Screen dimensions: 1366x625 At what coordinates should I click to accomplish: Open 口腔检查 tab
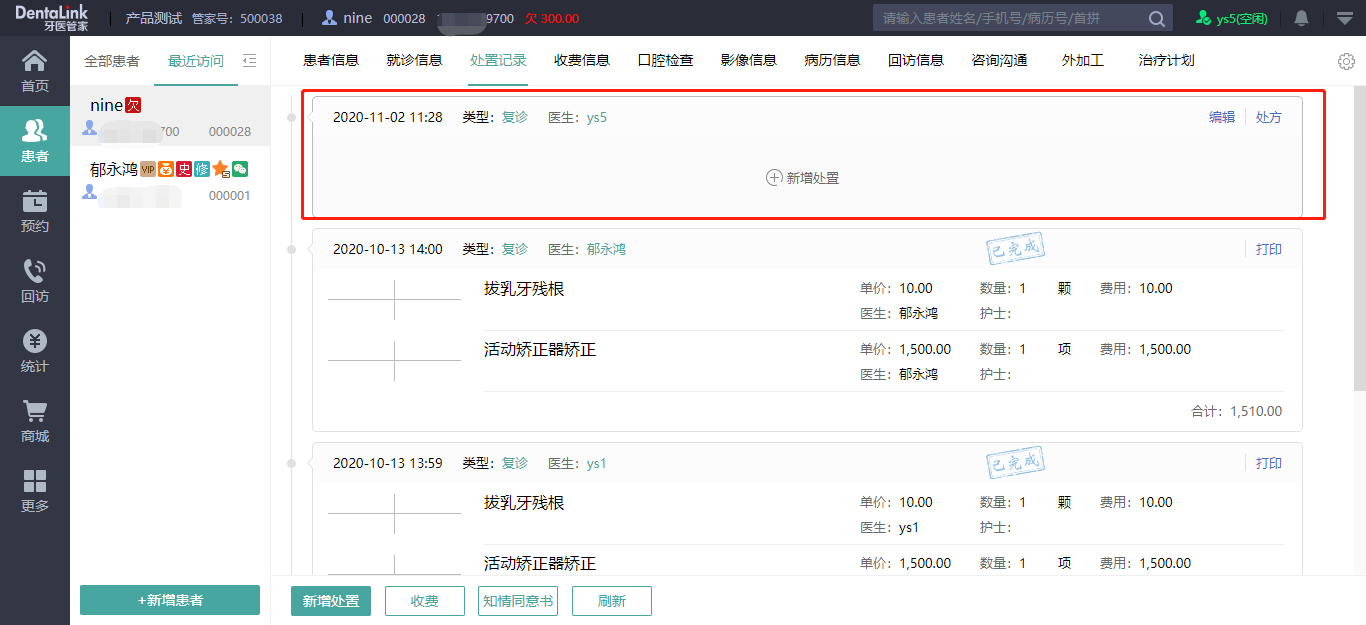(x=666, y=60)
